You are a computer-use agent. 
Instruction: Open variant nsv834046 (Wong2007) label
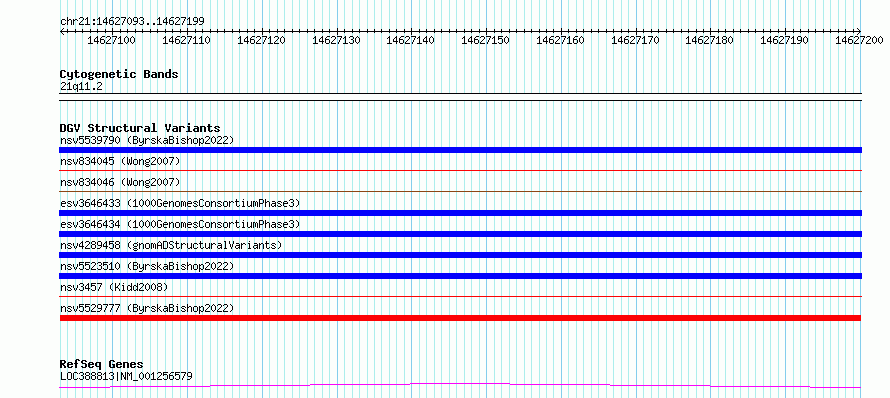click(x=120, y=182)
